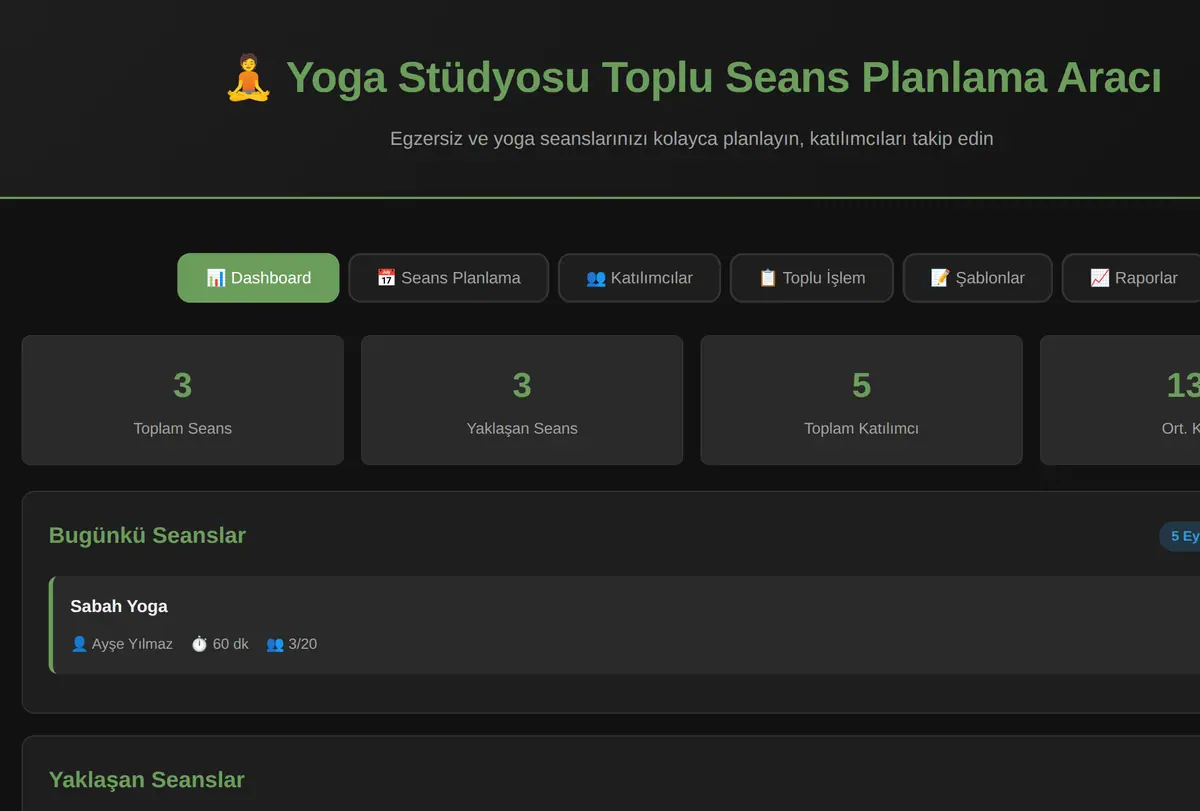The height and width of the screenshot is (811, 1200).
Task: Click the subtitle text about planning sessions
Action: [692, 138]
